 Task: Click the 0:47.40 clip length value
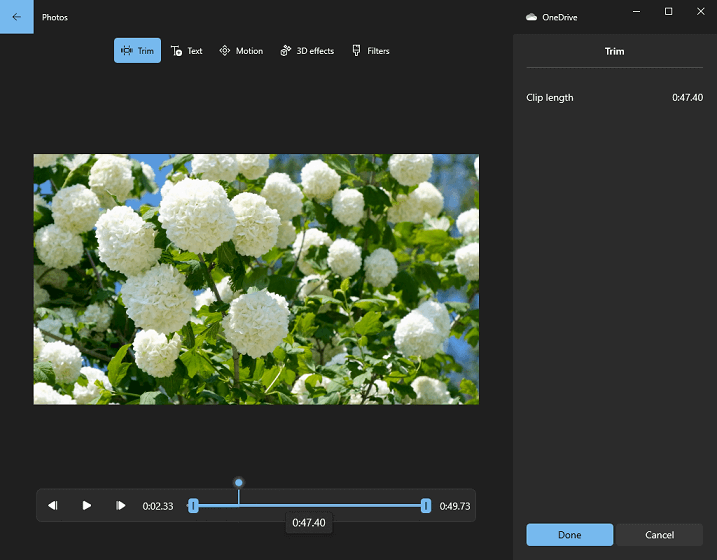click(x=687, y=97)
